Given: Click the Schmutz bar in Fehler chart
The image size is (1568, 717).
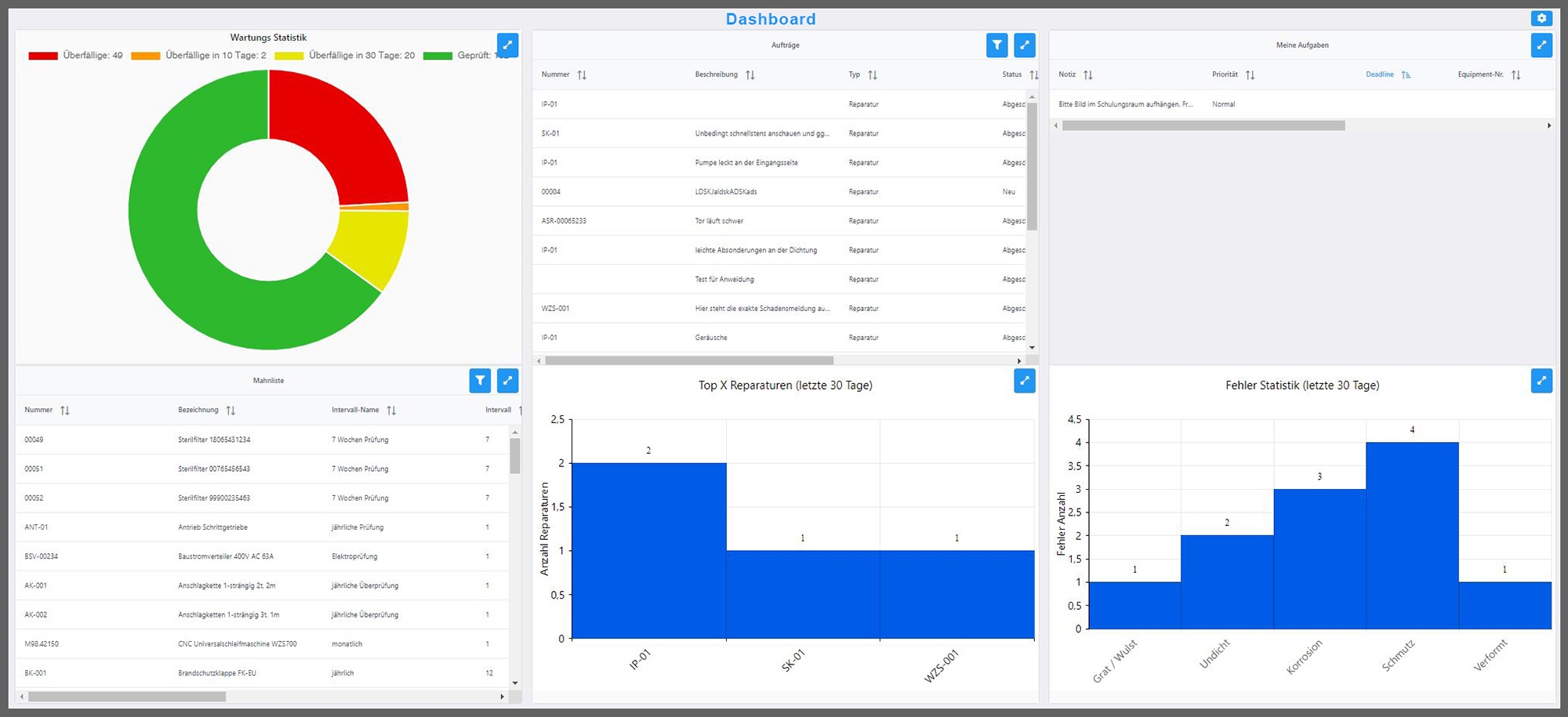Looking at the screenshot, I should click(x=1412, y=536).
